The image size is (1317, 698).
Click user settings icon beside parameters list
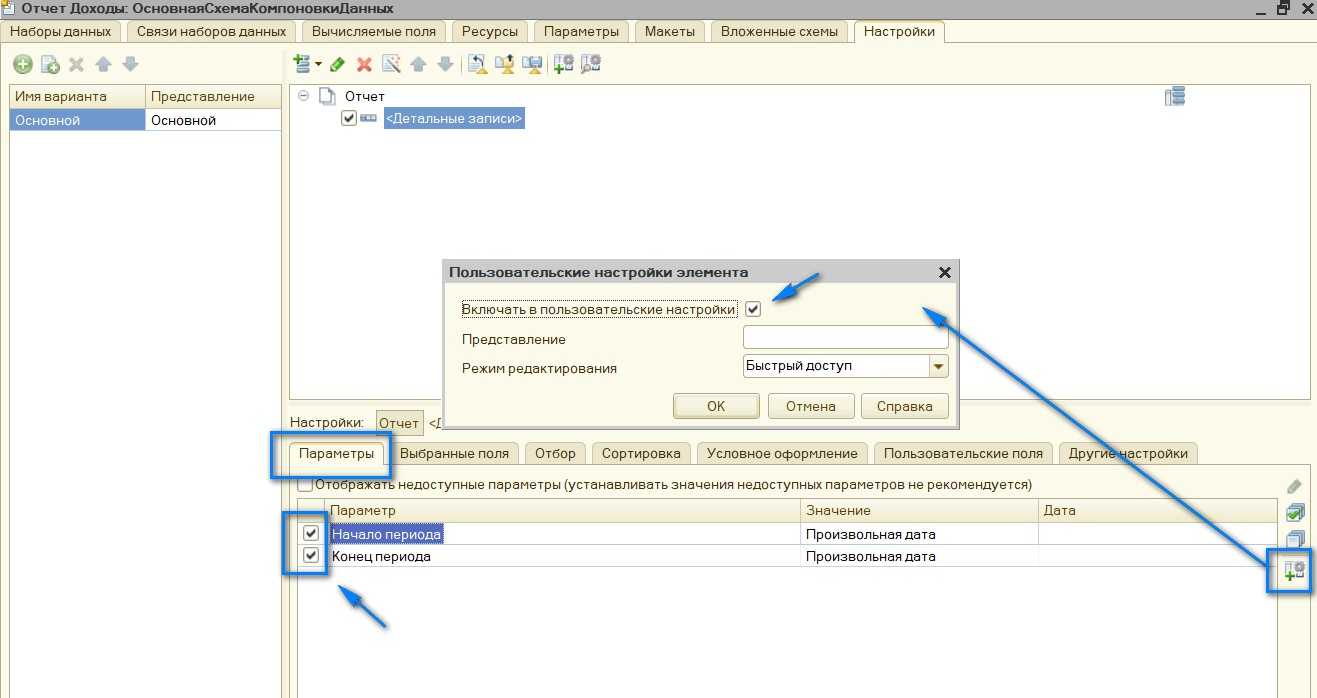point(1294,572)
